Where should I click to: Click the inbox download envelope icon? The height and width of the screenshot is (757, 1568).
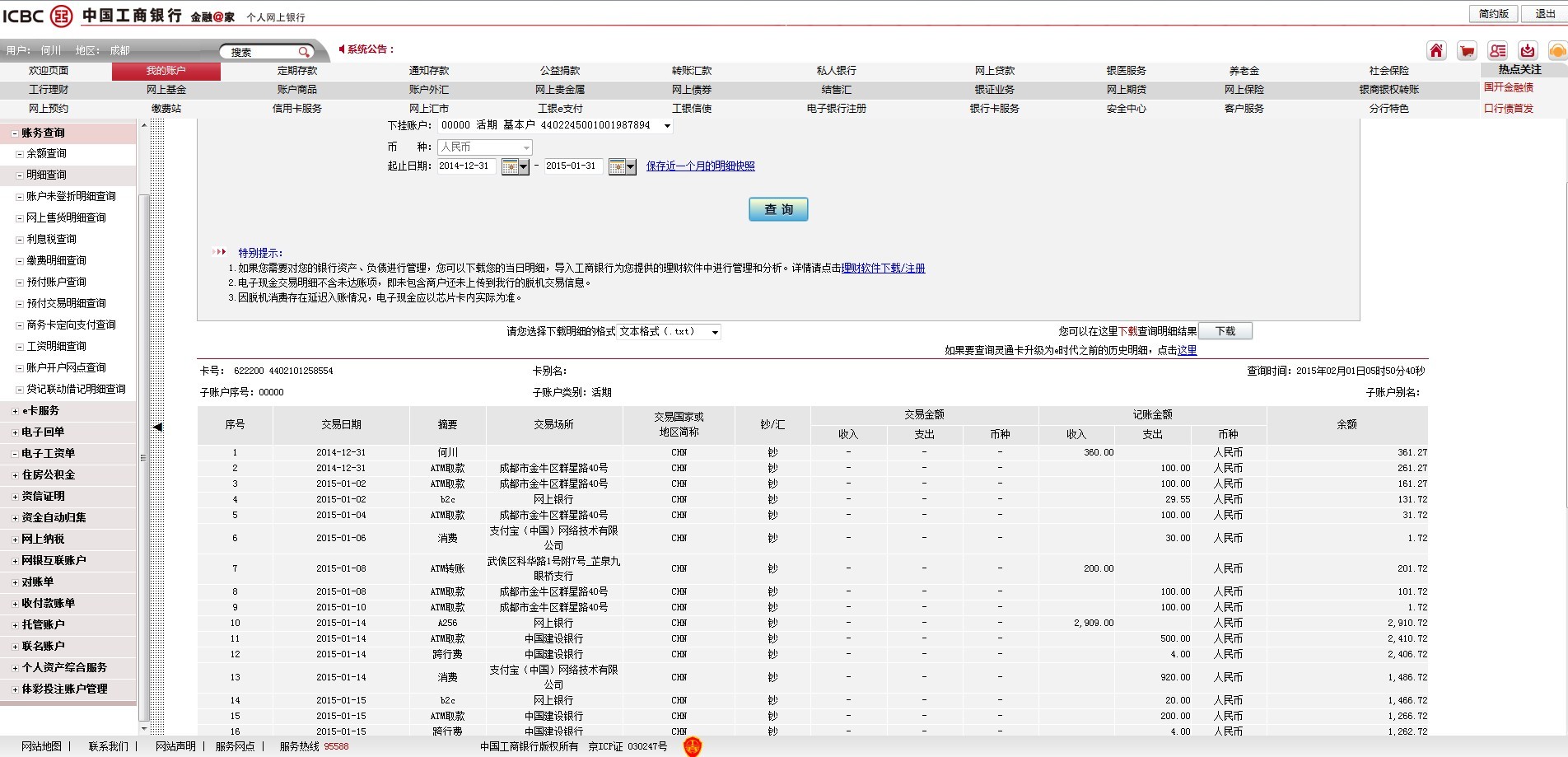coord(1528,51)
